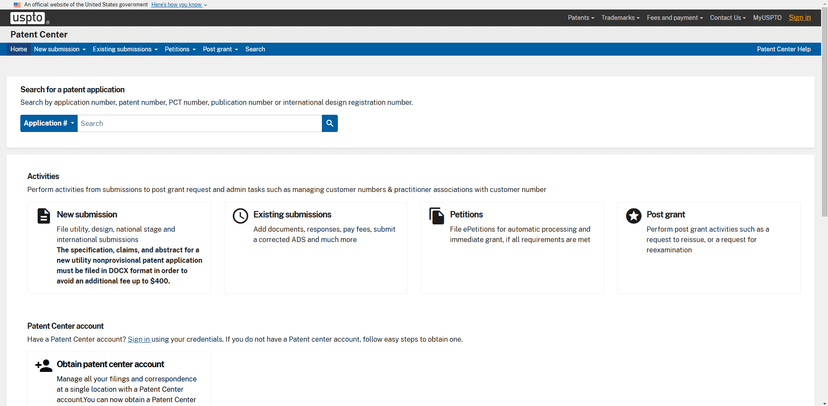Expand Fees and payment menu
828x406 pixels.
[x=675, y=18]
